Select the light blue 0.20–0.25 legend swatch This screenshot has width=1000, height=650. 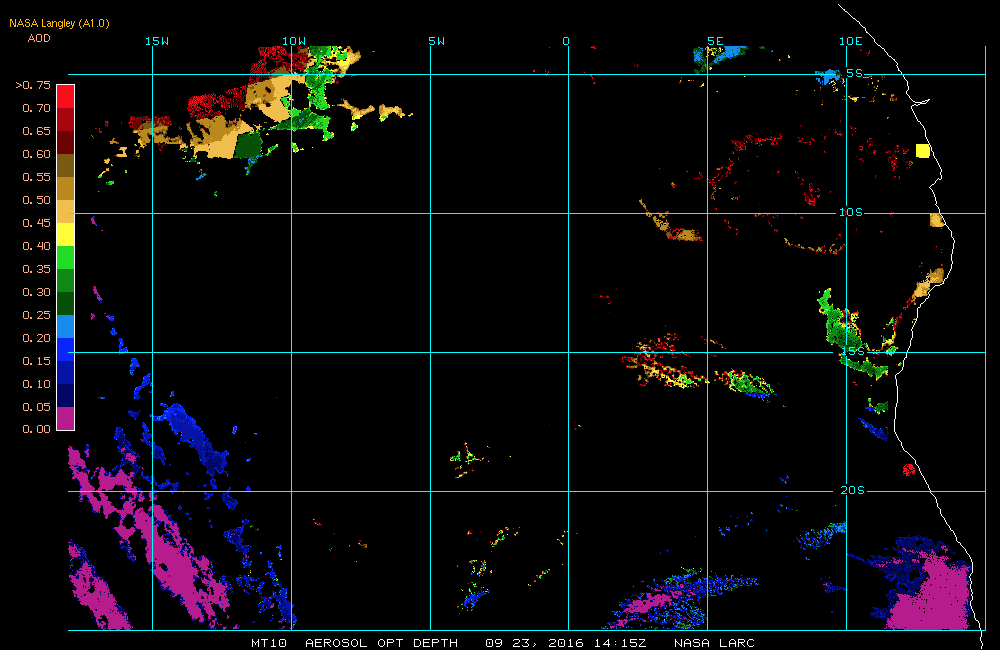[x=66, y=326]
